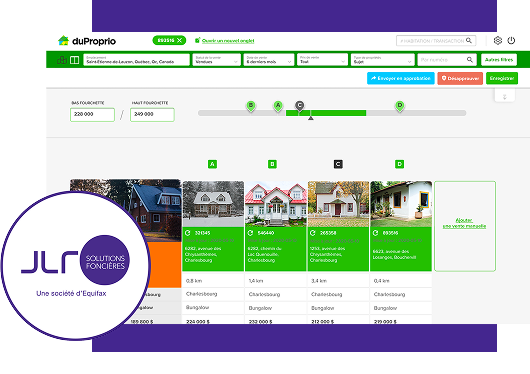The width and height of the screenshot is (530, 374).
Task: Click map pin A on the price range slider
Action: (x=278, y=106)
